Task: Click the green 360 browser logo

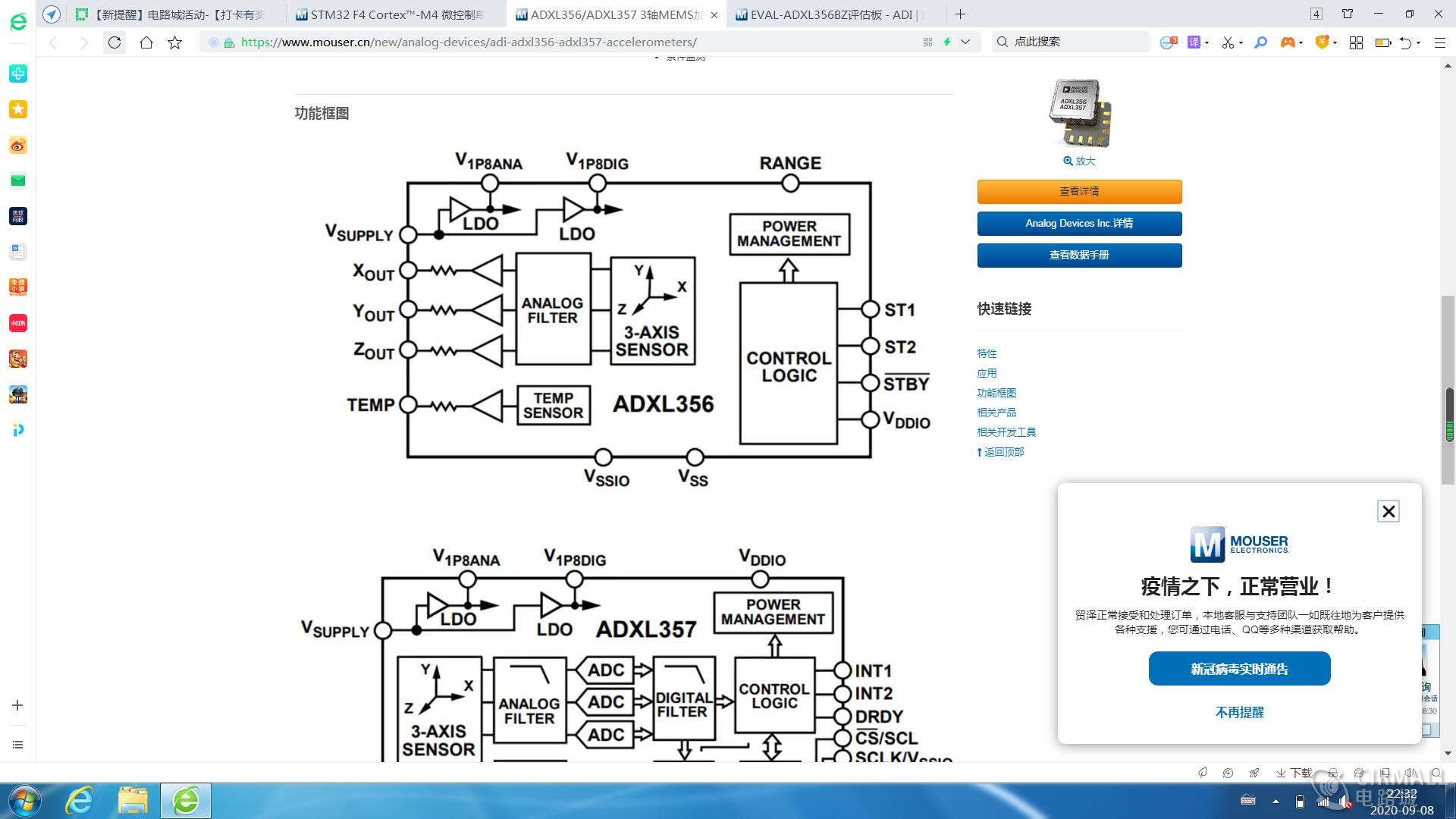Action: (18, 22)
